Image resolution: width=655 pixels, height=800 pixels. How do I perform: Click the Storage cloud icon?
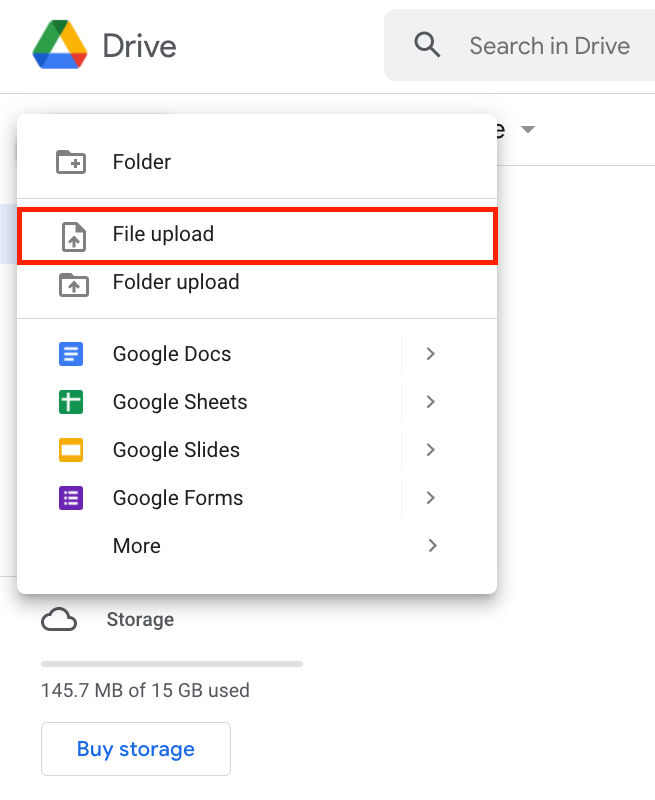tap(59, 619)
